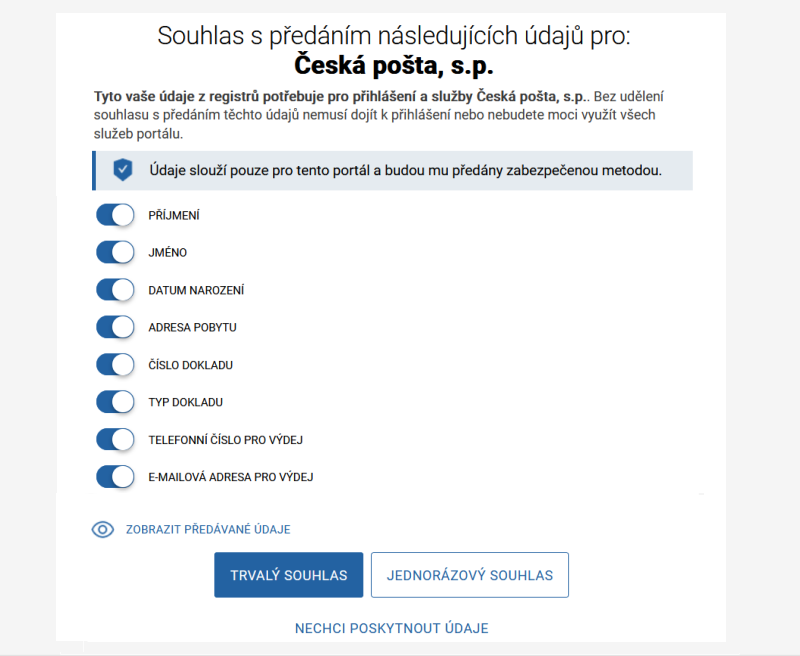Disable ADRESA POBYTU data sharing
The width and height of the screenshot is (800, 656).
click(115, 327)
